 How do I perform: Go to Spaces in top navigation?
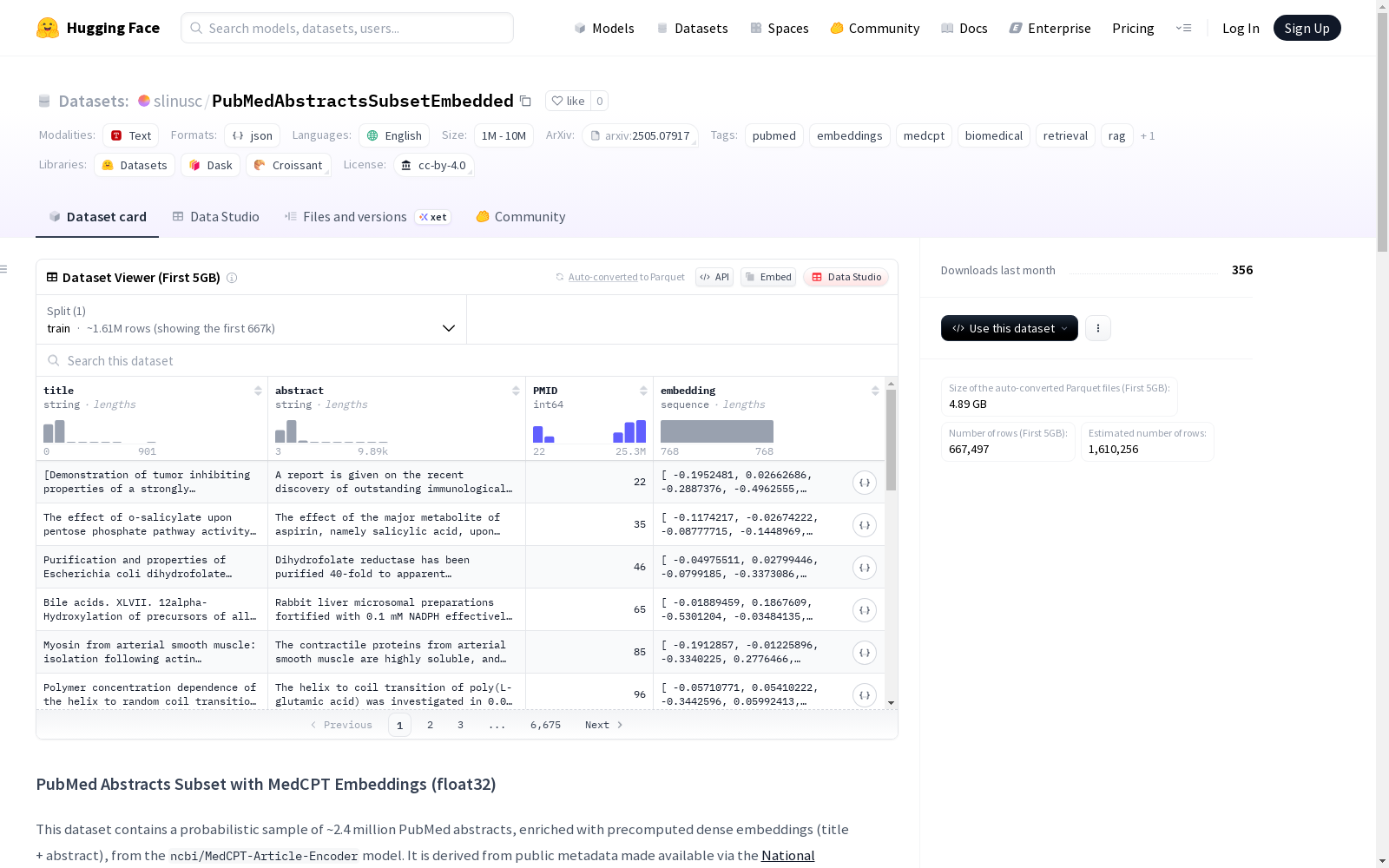pos(780,28)
